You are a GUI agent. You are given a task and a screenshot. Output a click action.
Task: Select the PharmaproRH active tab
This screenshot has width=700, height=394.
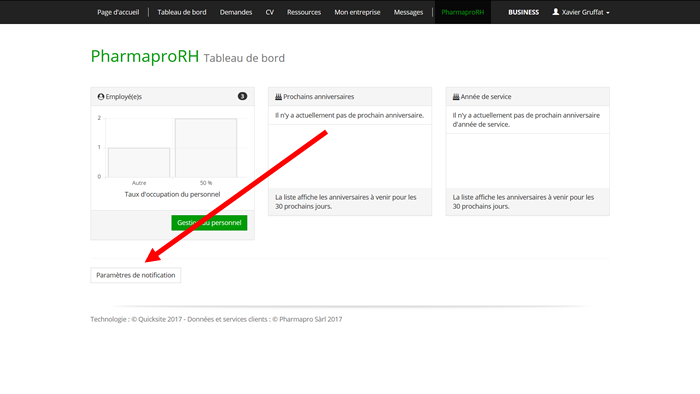click(462, 12)
